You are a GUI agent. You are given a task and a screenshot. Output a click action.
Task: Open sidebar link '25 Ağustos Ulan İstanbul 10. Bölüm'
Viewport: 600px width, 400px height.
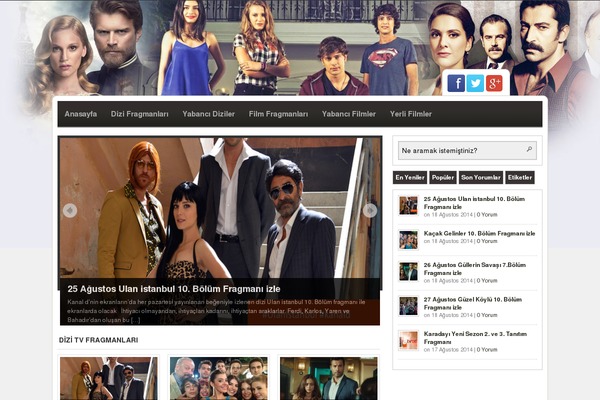(x=474, y=203)
